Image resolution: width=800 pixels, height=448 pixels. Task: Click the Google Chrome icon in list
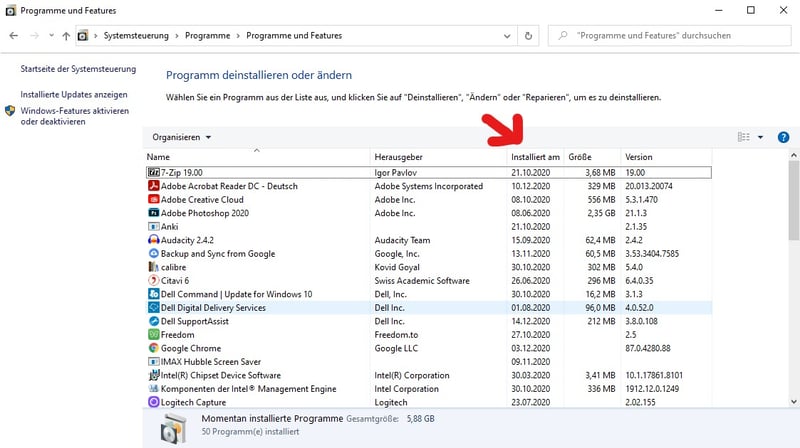[153, 348]
